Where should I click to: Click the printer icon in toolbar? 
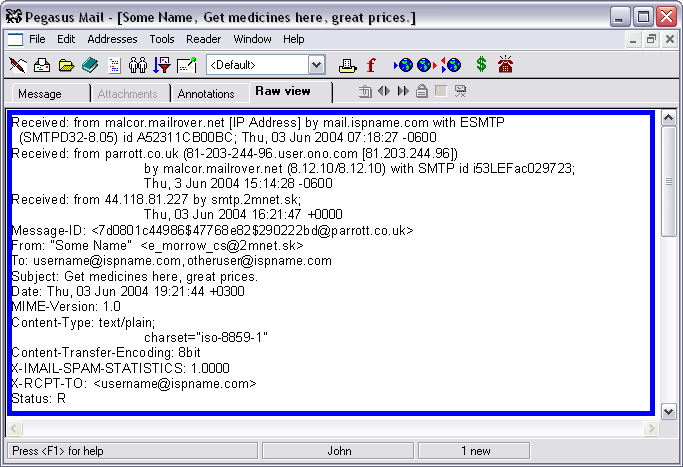point(347,66)
